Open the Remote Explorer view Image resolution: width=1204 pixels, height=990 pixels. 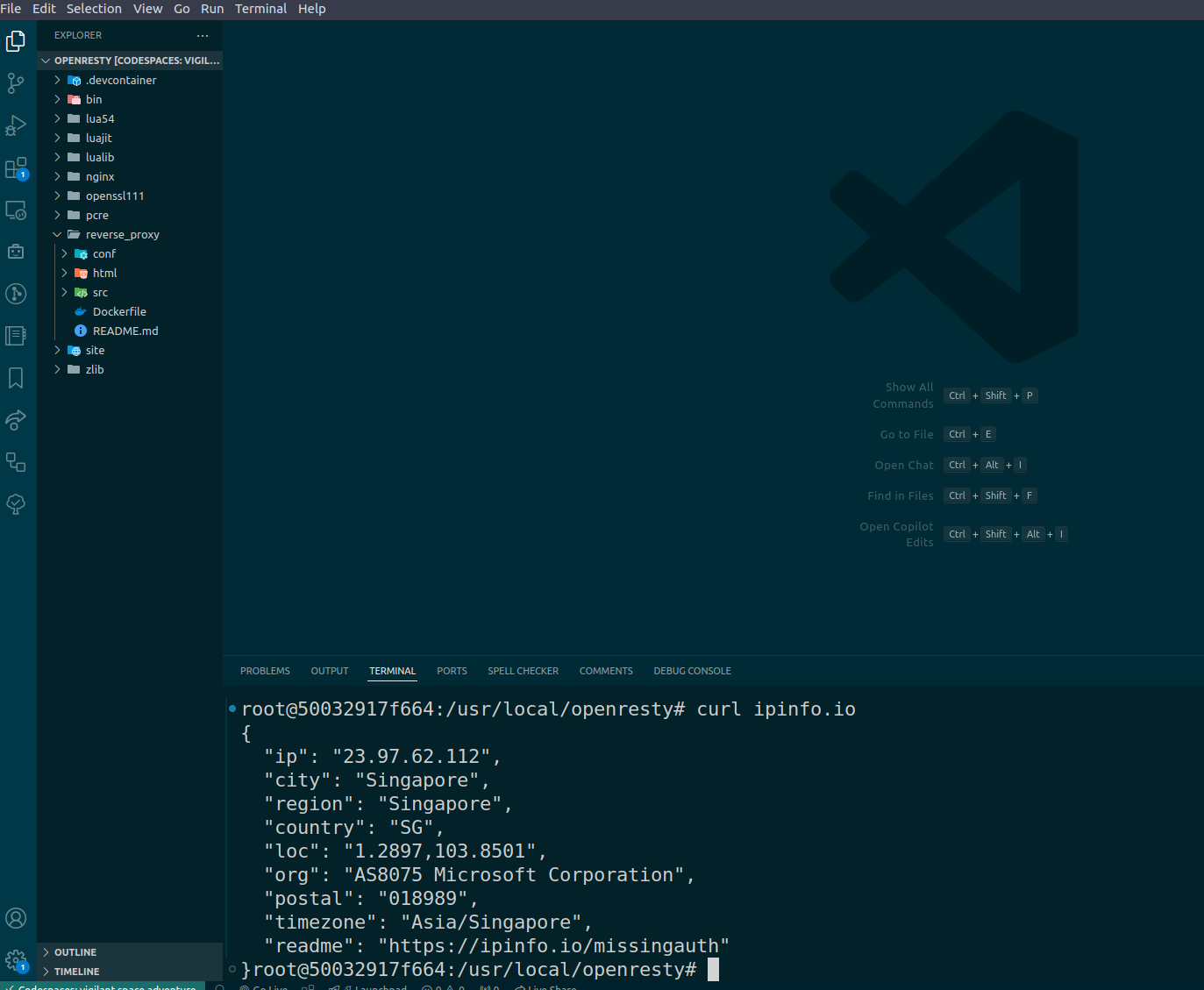16,210
